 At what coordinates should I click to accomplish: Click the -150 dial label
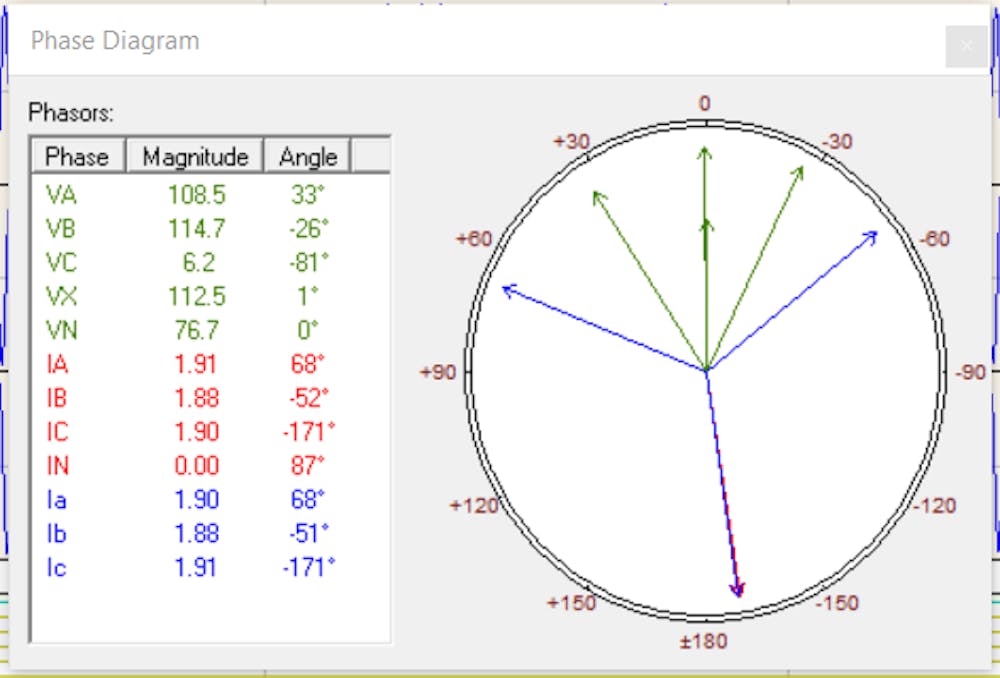837,603
